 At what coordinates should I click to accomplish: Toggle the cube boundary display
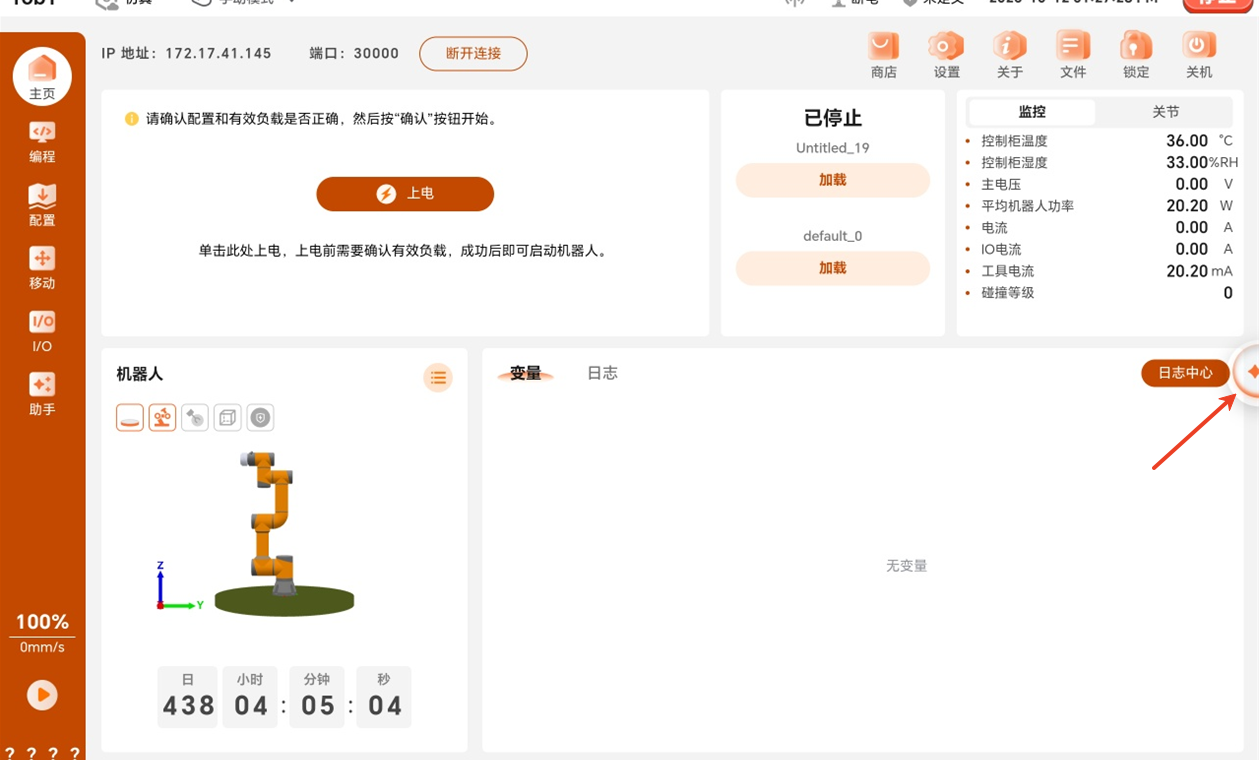point(228,418)
